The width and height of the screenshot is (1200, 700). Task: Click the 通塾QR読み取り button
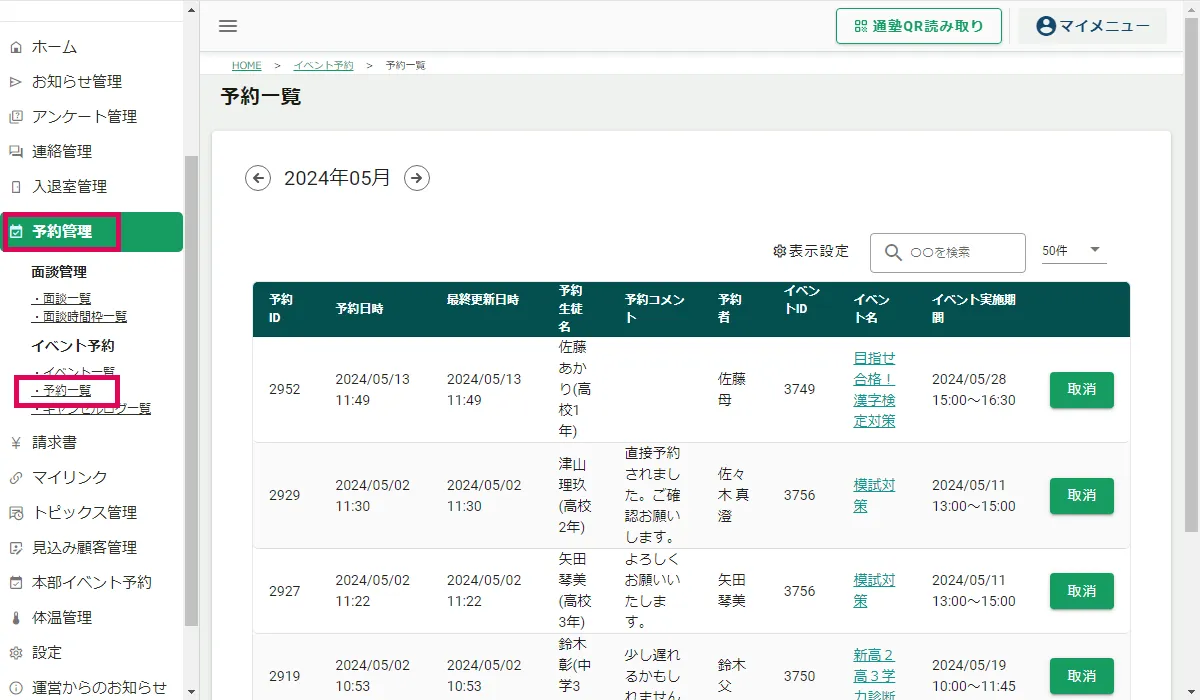point(919,26)
